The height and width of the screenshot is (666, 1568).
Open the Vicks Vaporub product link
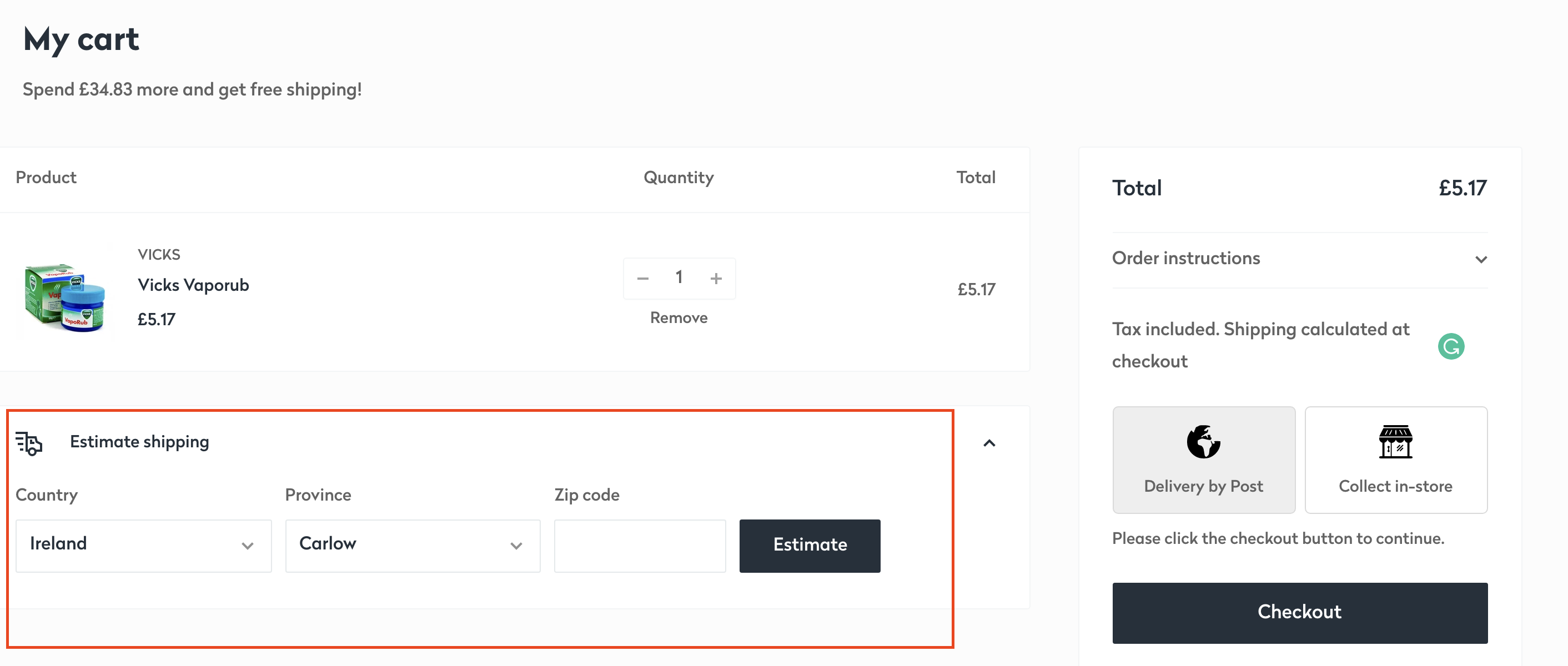pyautogui.click(x=193, y=285)
